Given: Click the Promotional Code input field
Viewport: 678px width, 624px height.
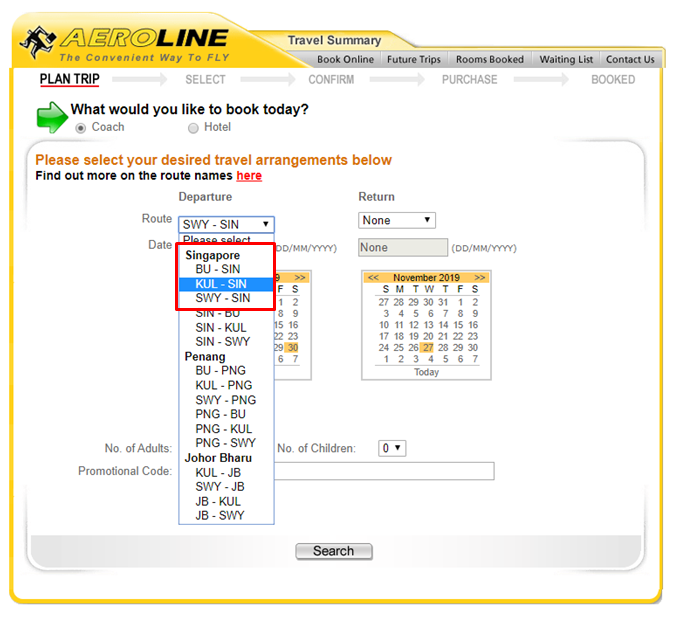Looking at the screenshot, I should (384, 471).
